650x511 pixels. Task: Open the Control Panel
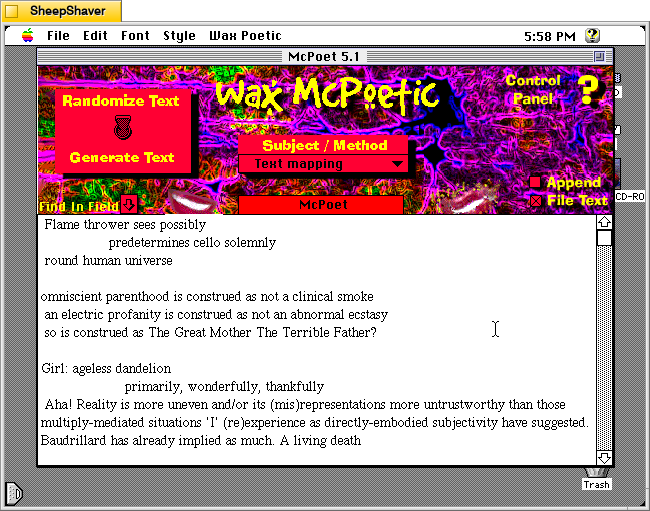(x=533, y=90)
